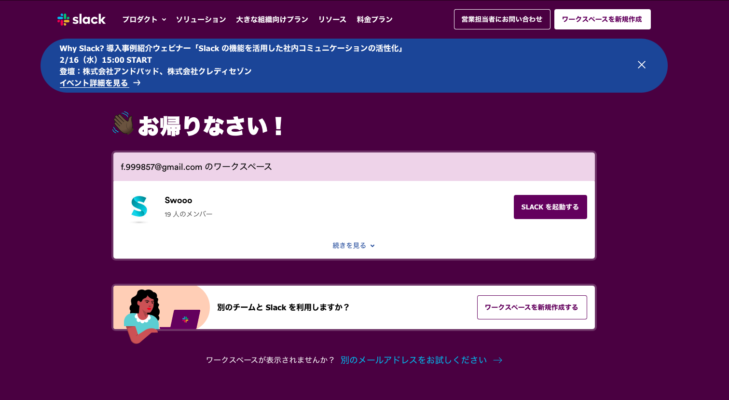Click the f.999857@gmail.com workspace header
Viewport: 729px width, 400px height.
pyautogui.click(x=354, y=167)
